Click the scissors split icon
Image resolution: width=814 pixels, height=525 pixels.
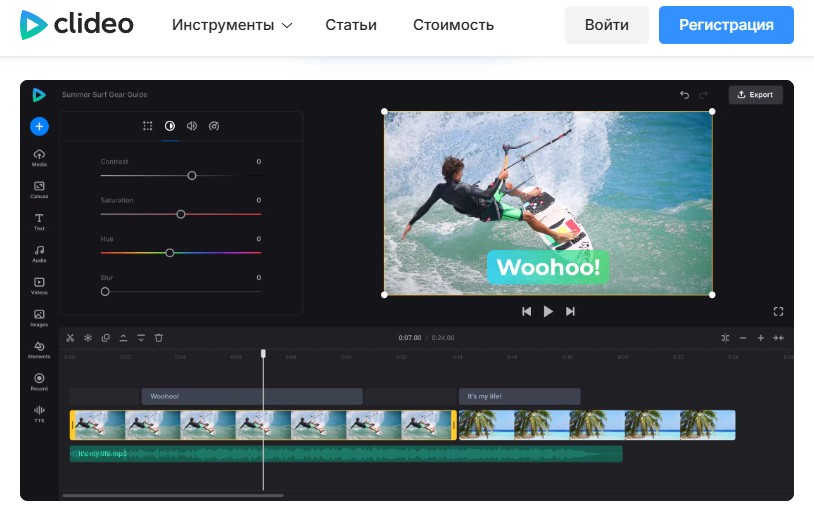pyautogui.click(x=70, y=338)
